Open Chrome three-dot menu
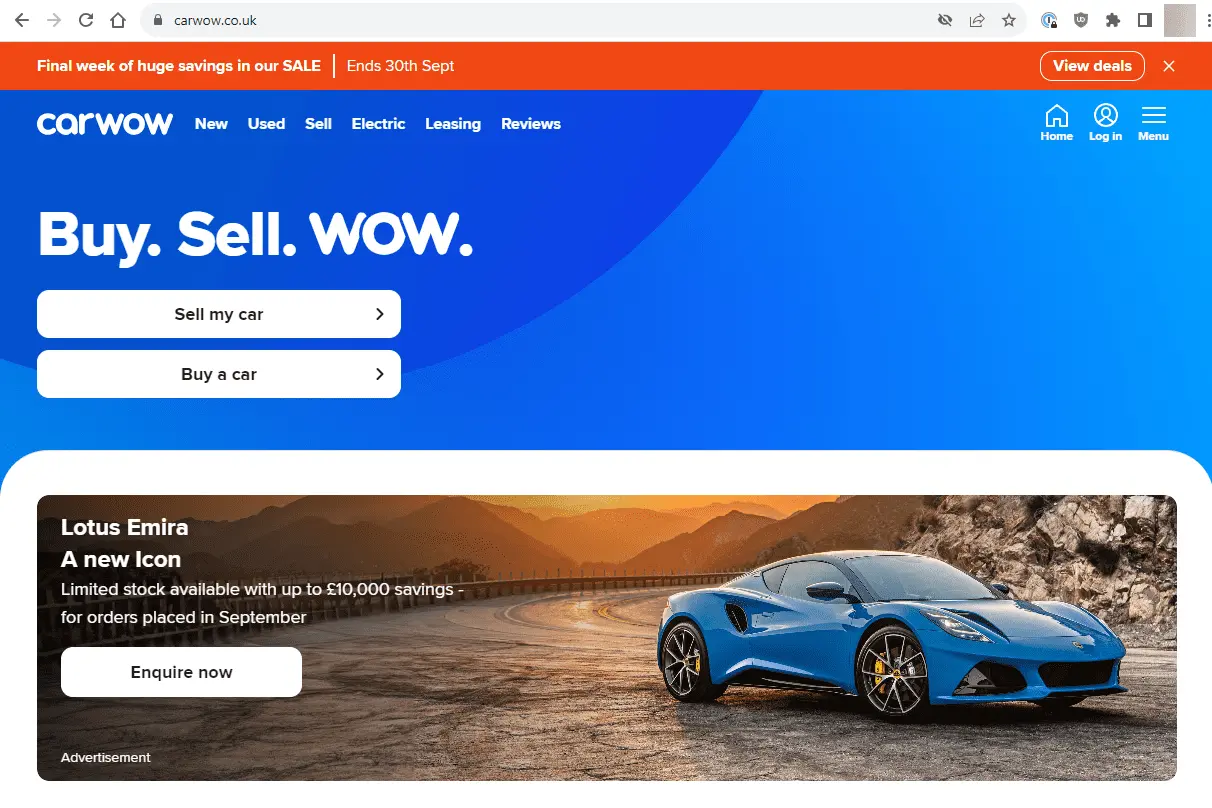The height and width of the screenshot is (808, 1212). click(1207, 20)
